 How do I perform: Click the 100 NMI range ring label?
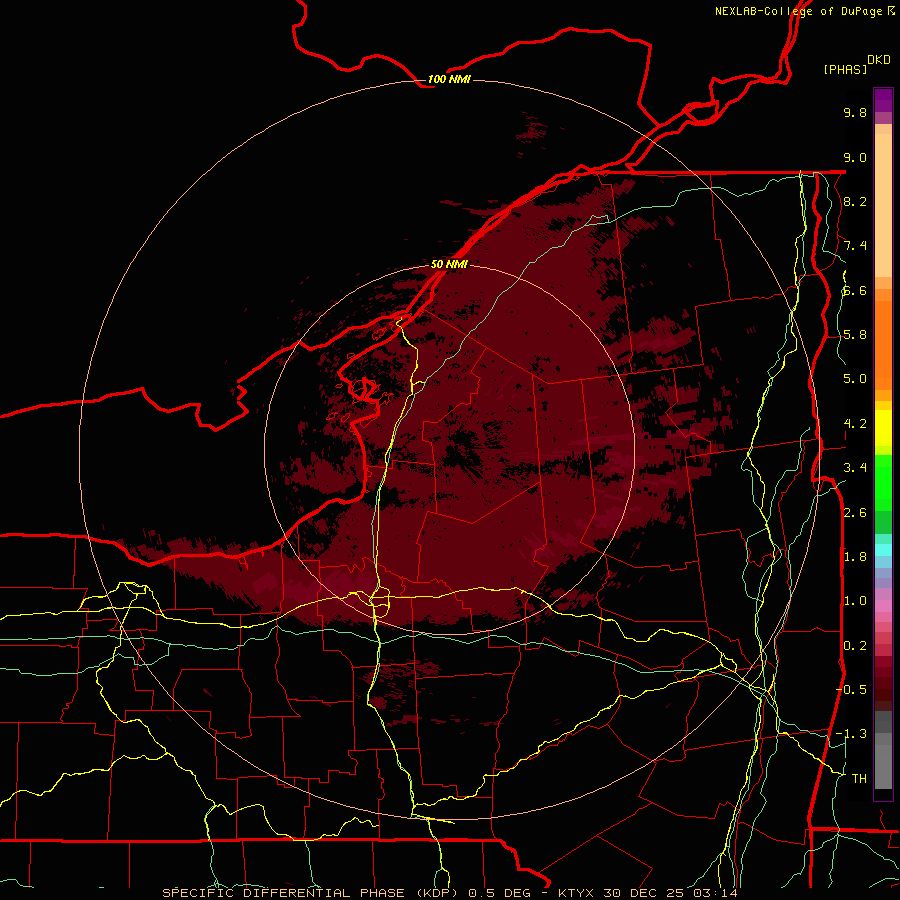(x=449, y=79)
